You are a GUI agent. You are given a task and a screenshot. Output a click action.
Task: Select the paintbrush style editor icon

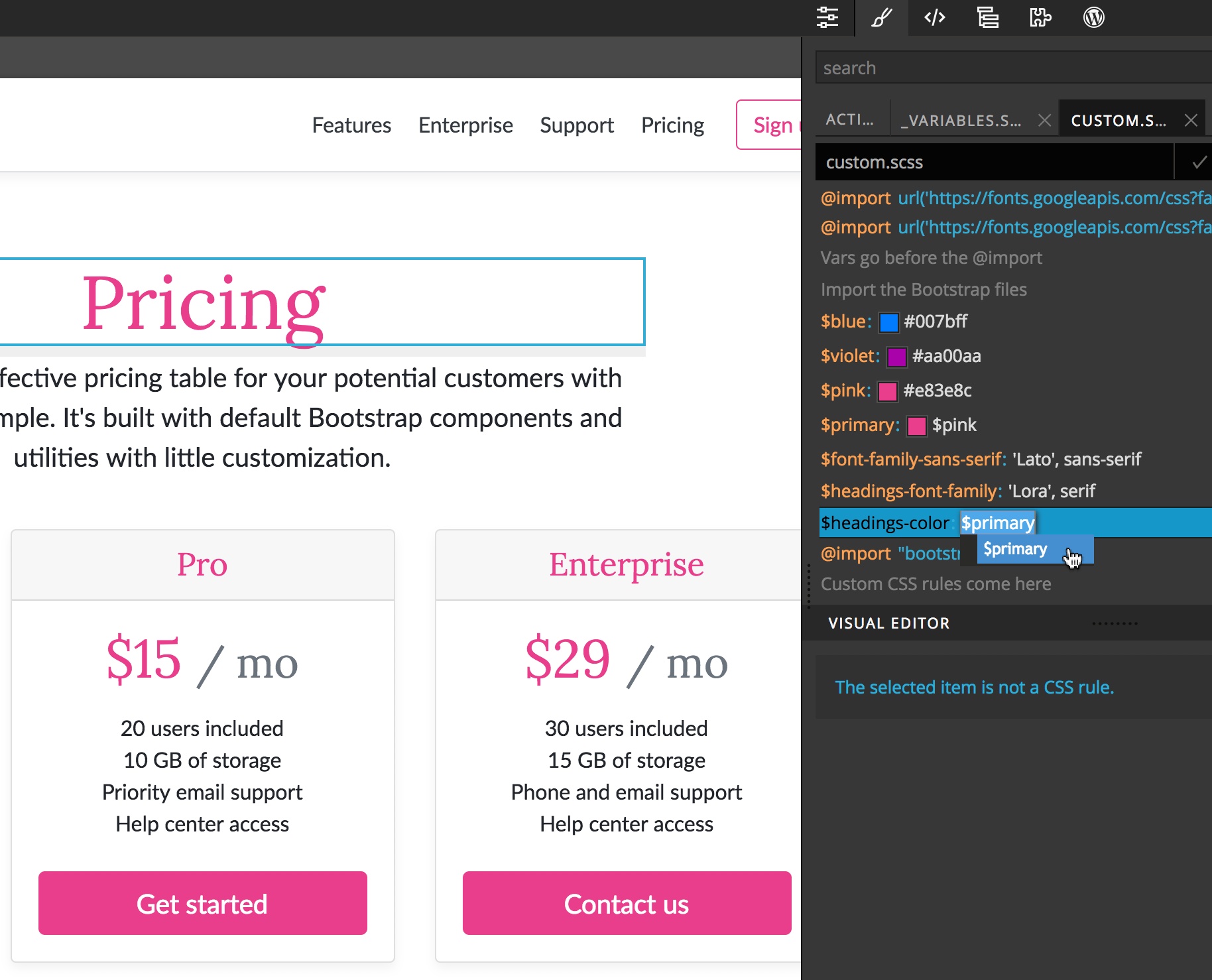click(x=881, y=17)
